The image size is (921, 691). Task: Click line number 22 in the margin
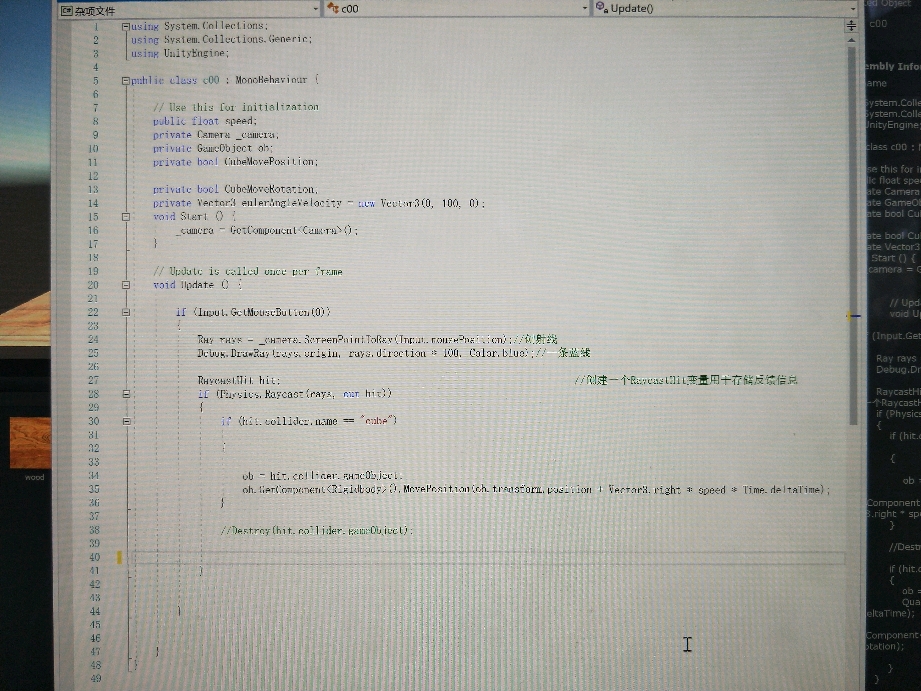coord(93,313)
